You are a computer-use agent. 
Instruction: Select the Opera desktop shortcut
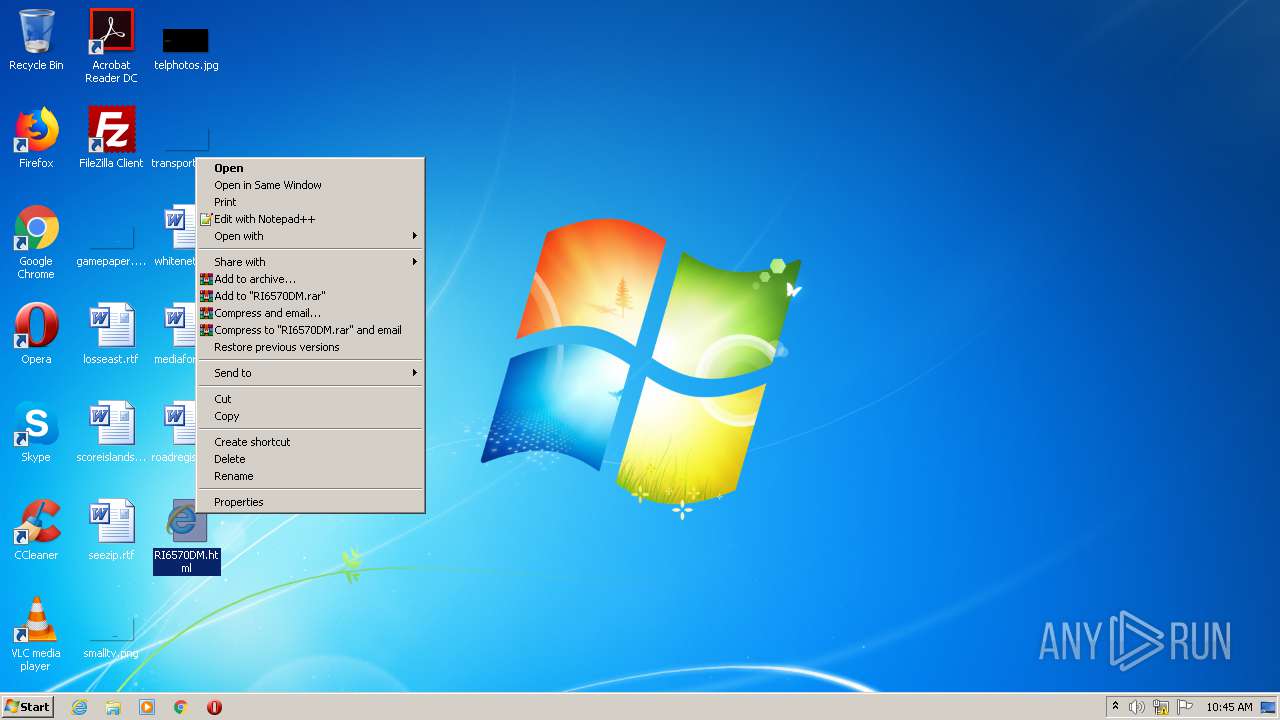point(36,334)
